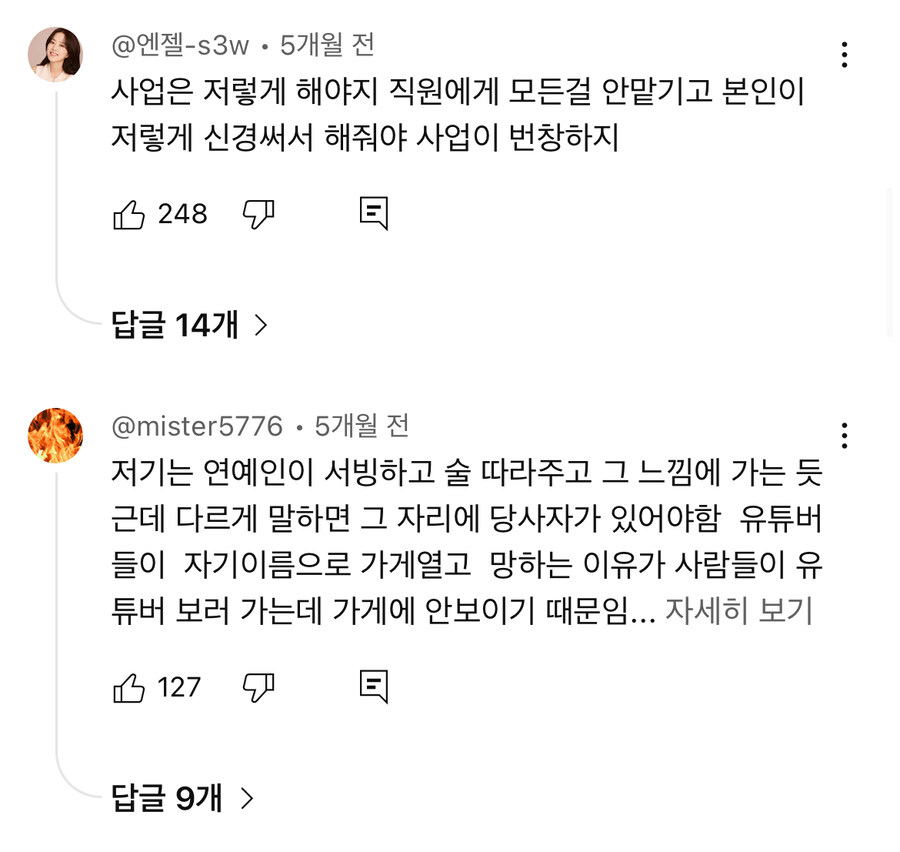Click the 248 like count
The width and height of the screenshot is (900, 852).
coord(182,214)
